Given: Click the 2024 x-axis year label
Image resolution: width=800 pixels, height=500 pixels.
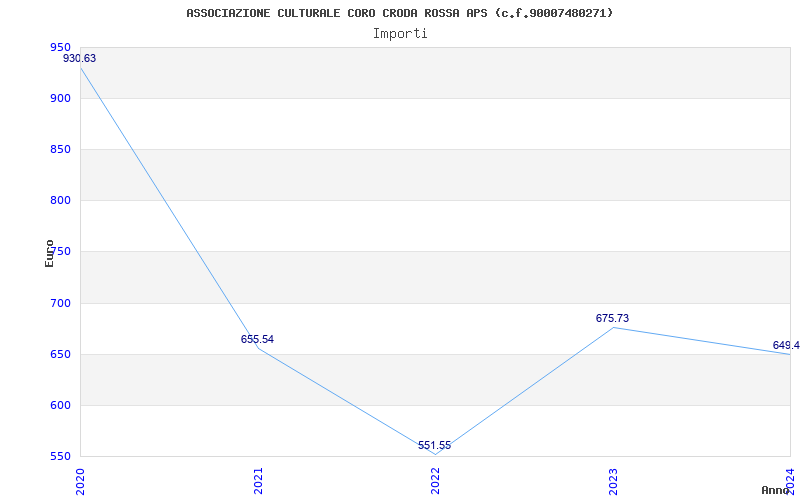Looking at the screenshot, I should click(790, 481).
